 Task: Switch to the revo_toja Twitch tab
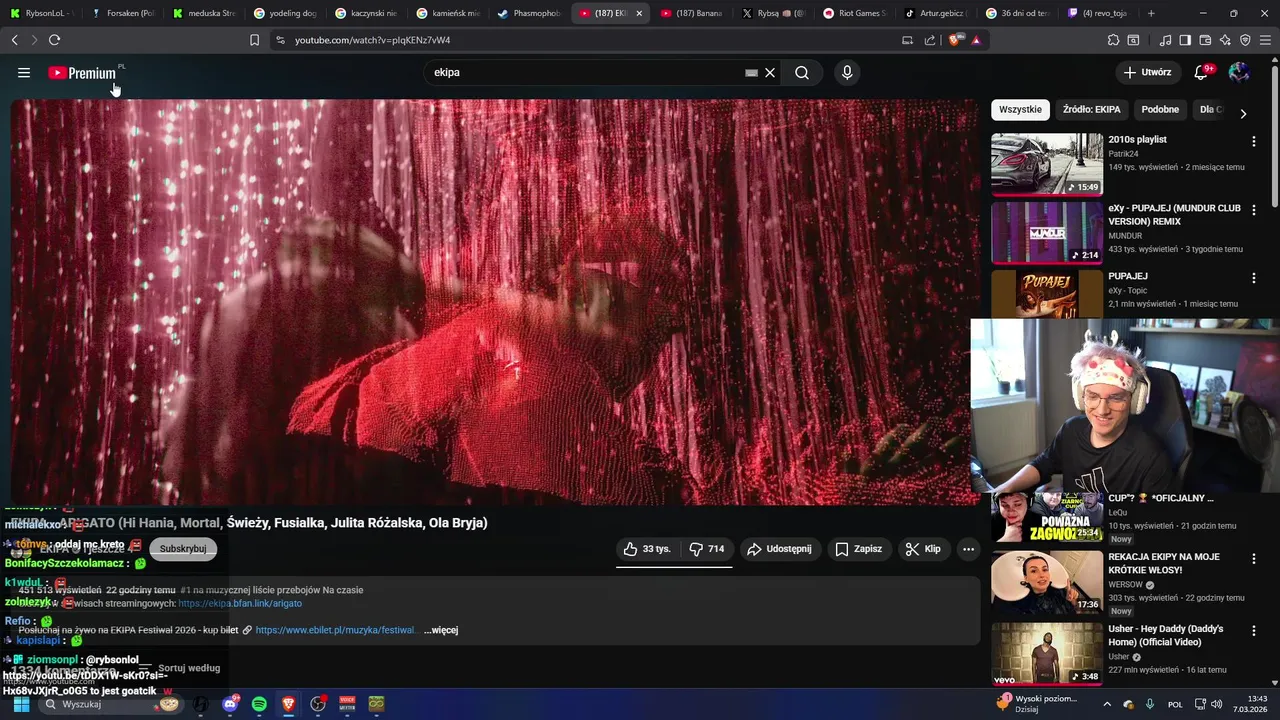click(x=1098, y=13)
